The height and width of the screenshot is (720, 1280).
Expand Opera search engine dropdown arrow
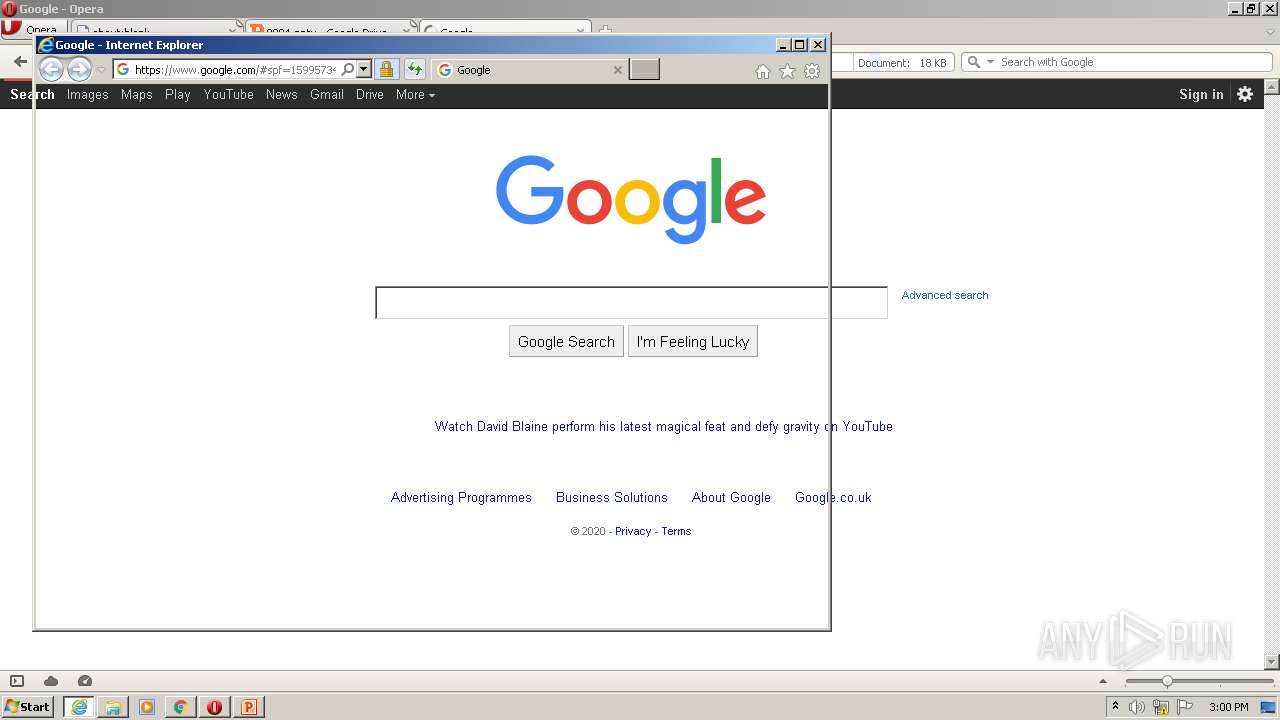click(x=991, y=62)
